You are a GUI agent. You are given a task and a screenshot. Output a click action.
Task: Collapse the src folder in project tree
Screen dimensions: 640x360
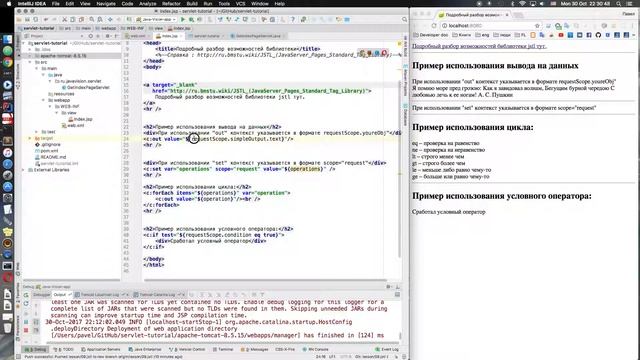(30, 62)
